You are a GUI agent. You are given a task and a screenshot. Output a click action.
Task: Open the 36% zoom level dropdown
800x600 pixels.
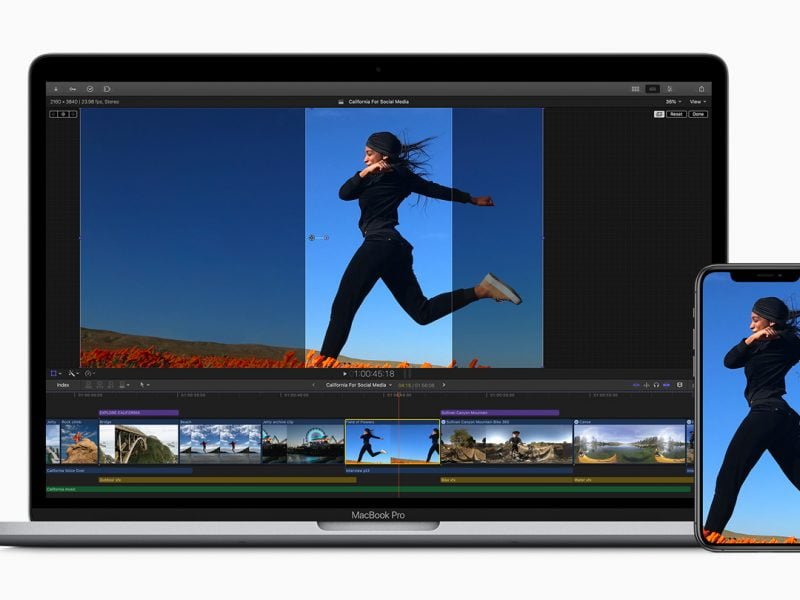(x=674, y=101)
